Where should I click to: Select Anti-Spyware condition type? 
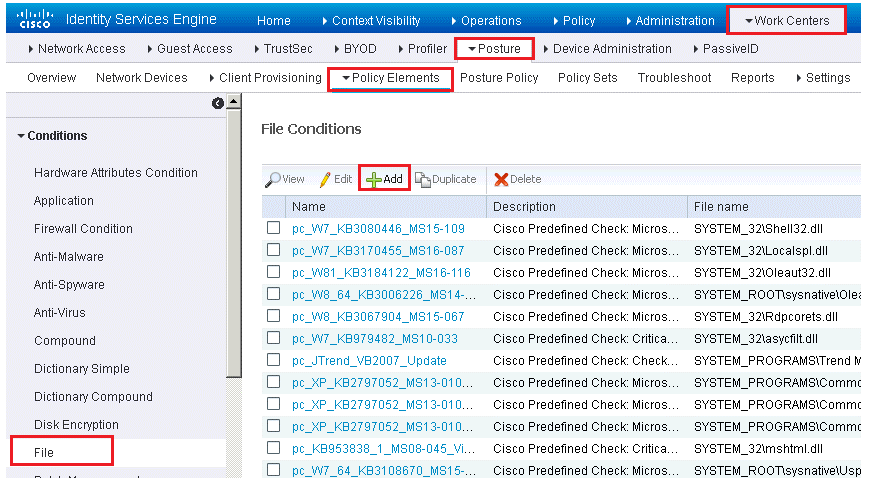[69, 285]
